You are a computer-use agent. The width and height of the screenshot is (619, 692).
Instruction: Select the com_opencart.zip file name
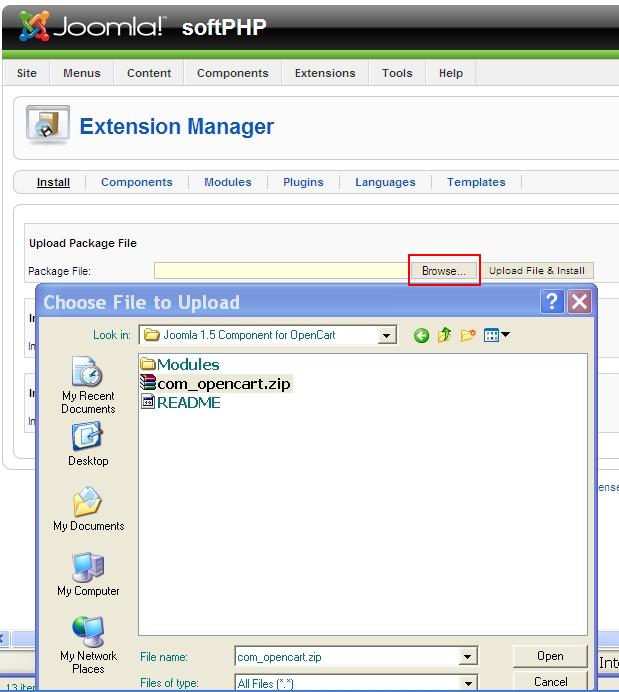coord(224,384)
